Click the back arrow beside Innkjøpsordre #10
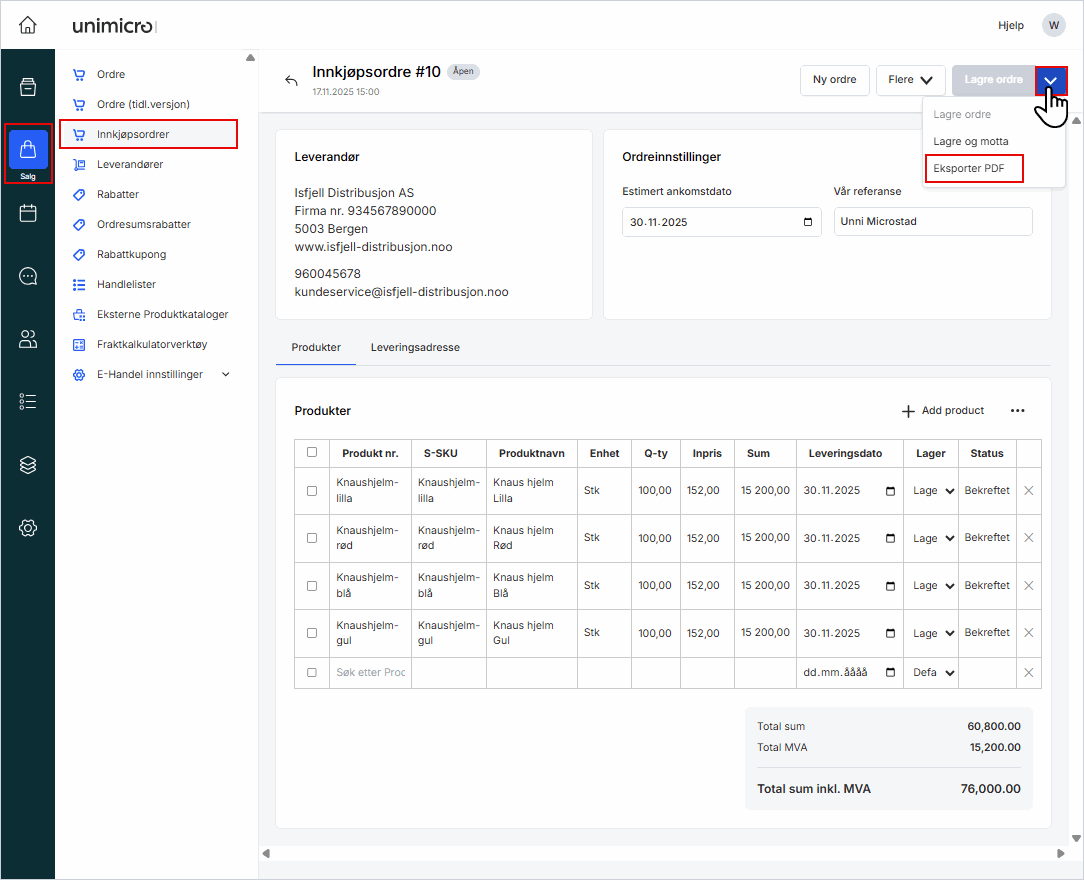The width and height of the screenshot is (1084, 880). [x=291, y=81]
